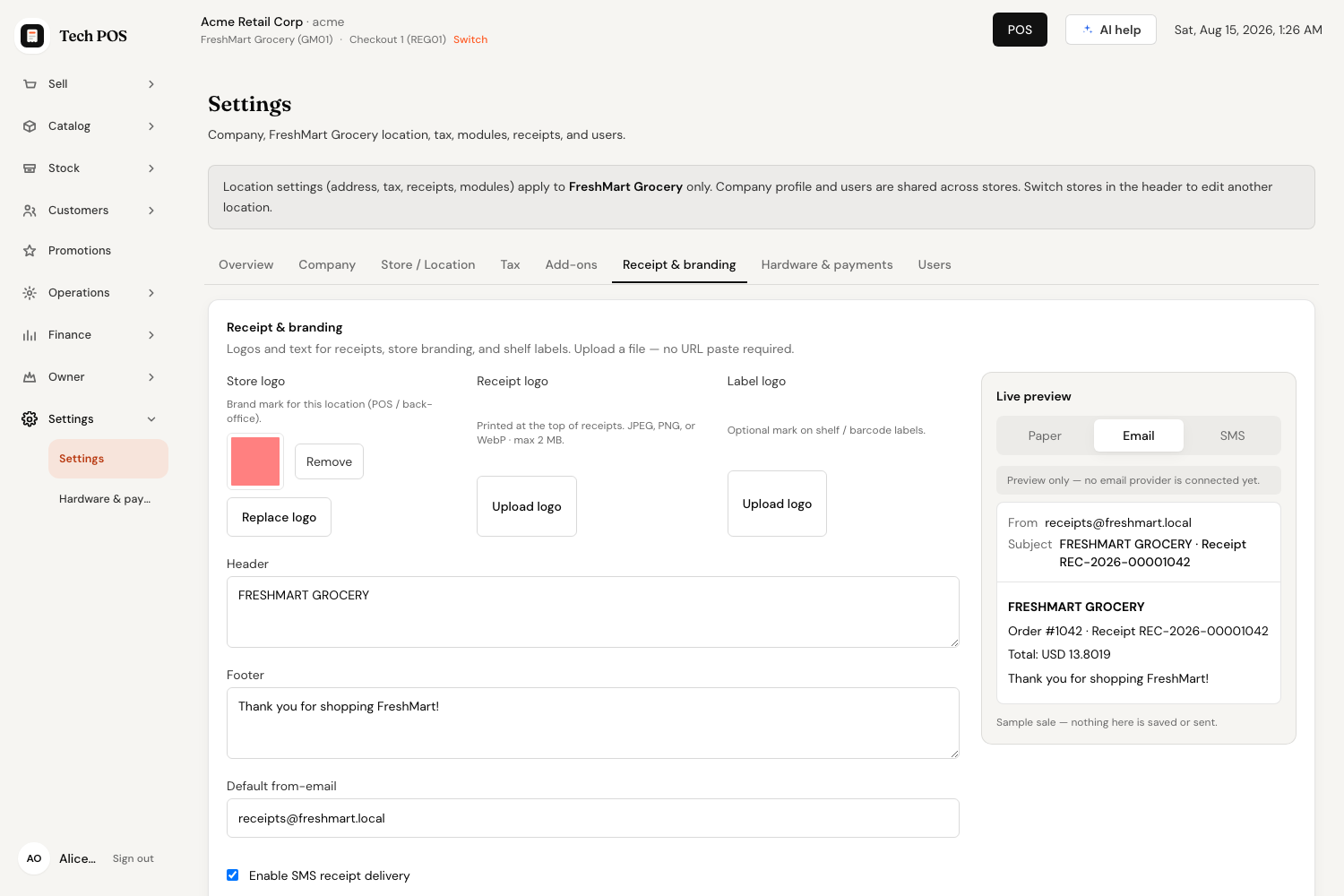The height and width of the screenshot is (896, 1344).
Task: Open the Overview tab
Action: [x=246, y=265]
